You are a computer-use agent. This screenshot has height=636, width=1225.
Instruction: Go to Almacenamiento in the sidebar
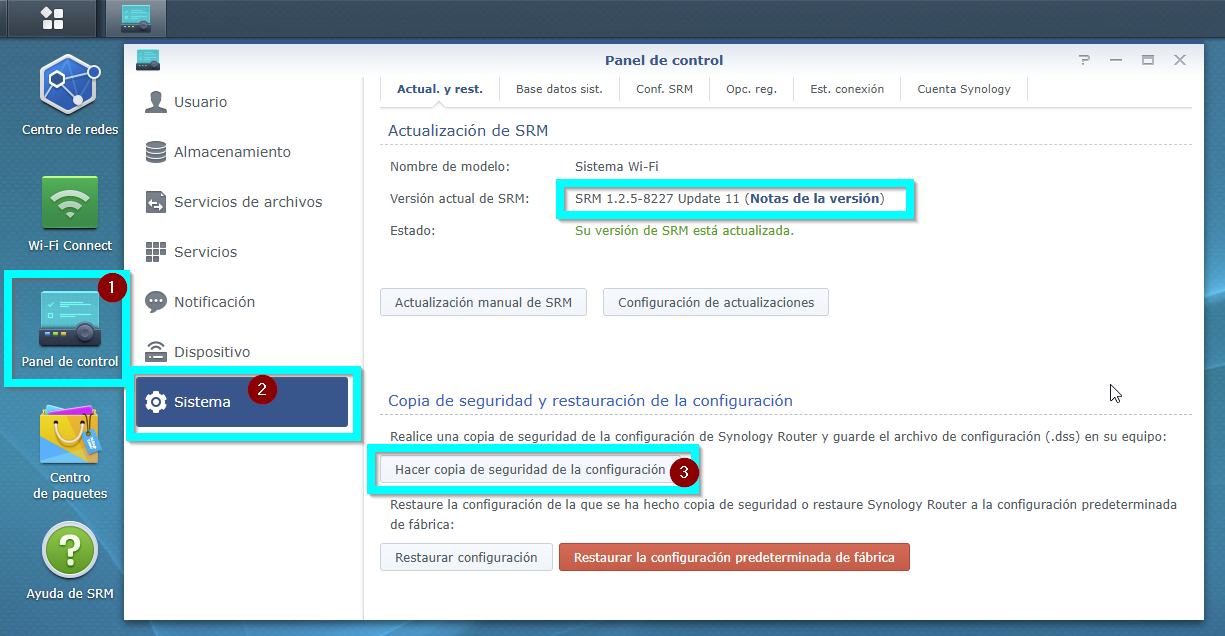click(232, 152)
